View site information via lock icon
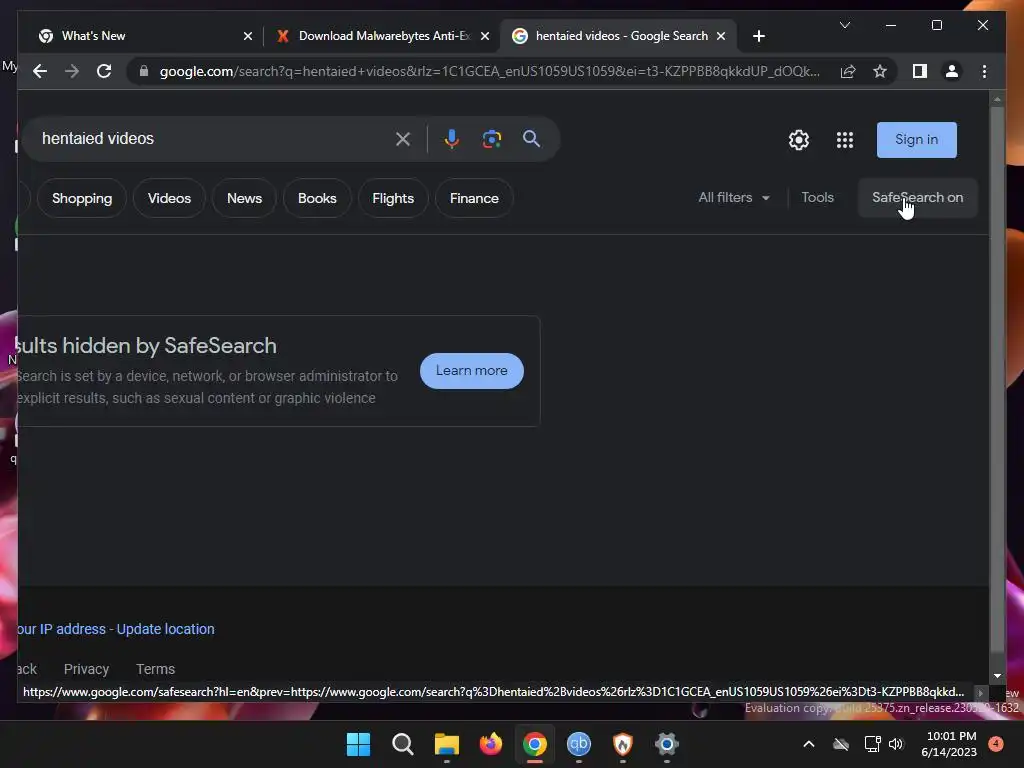1024x768 pixels. pyautogui.click(x=144, y=71)
